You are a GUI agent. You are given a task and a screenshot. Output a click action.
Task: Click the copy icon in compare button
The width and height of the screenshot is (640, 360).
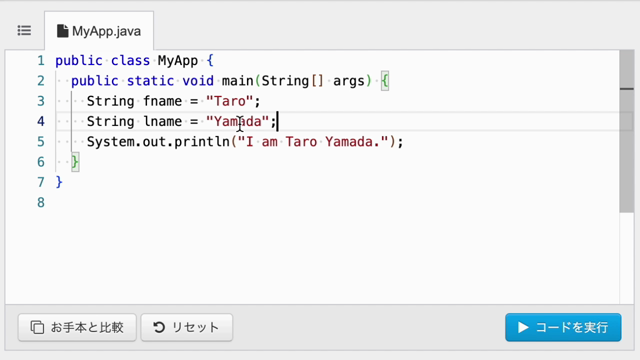37,327
